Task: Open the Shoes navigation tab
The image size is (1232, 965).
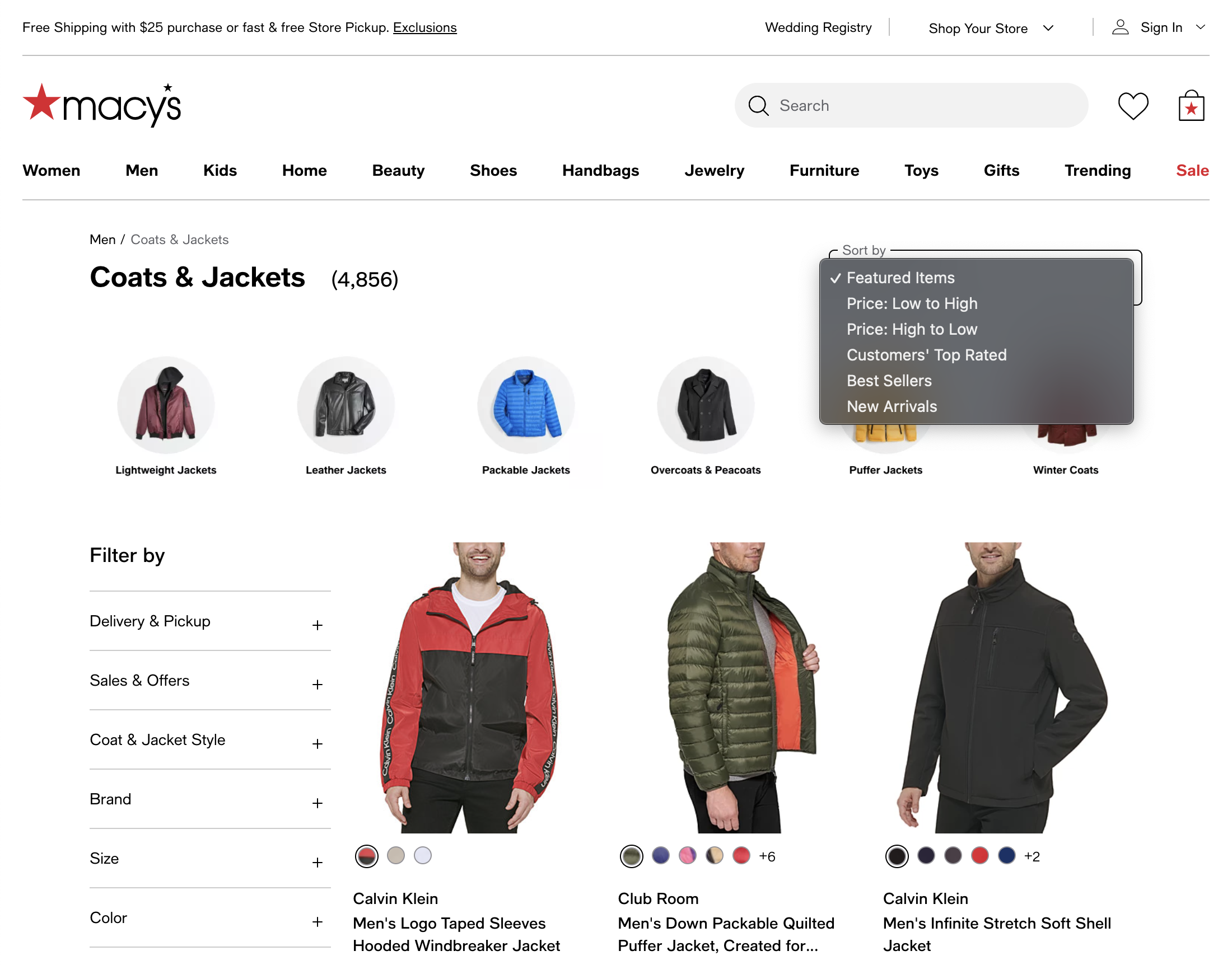Action: (493, 170)
